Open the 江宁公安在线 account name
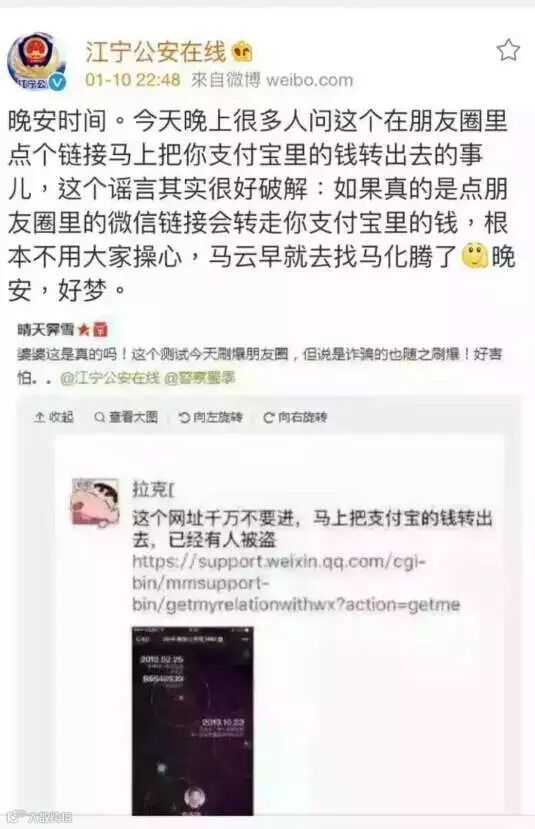The width and height of the screenshot is (535, 829). (x=155, y=52)
